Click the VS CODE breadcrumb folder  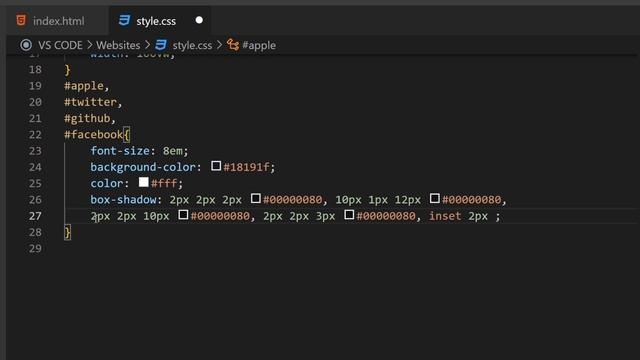tap(60, 45)
